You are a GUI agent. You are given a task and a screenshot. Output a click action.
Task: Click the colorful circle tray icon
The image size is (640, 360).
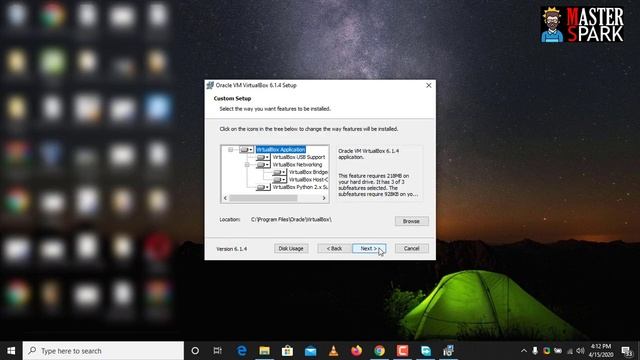click(x=547, y=351)
